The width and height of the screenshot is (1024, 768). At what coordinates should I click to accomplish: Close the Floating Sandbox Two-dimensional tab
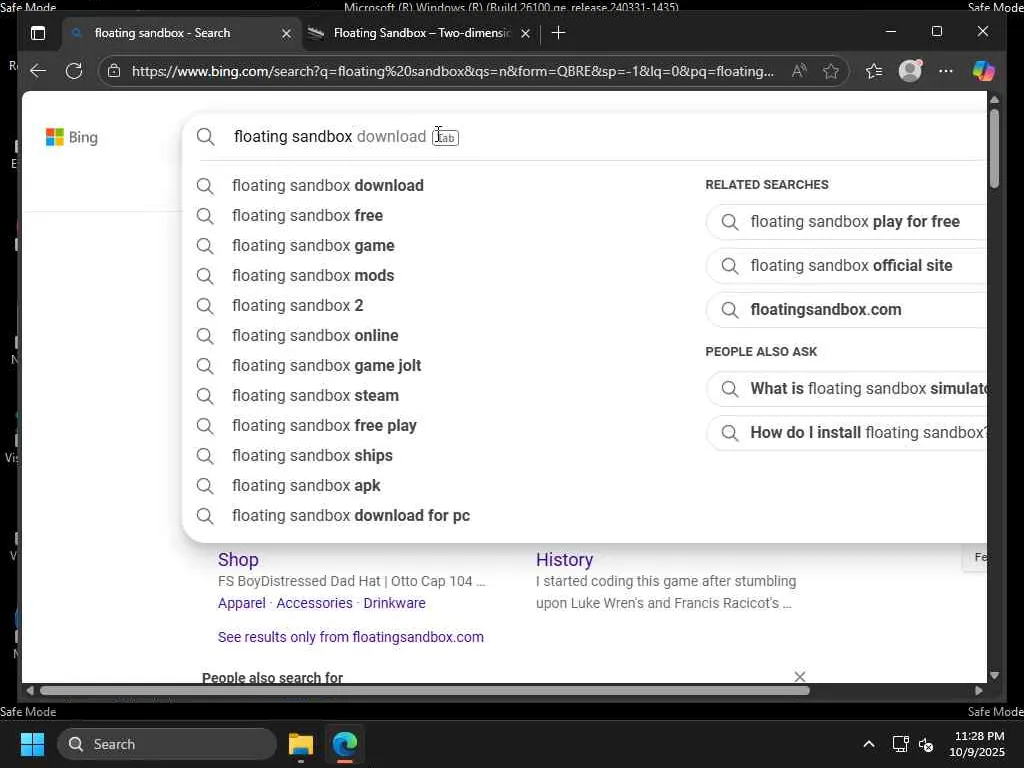525,33
